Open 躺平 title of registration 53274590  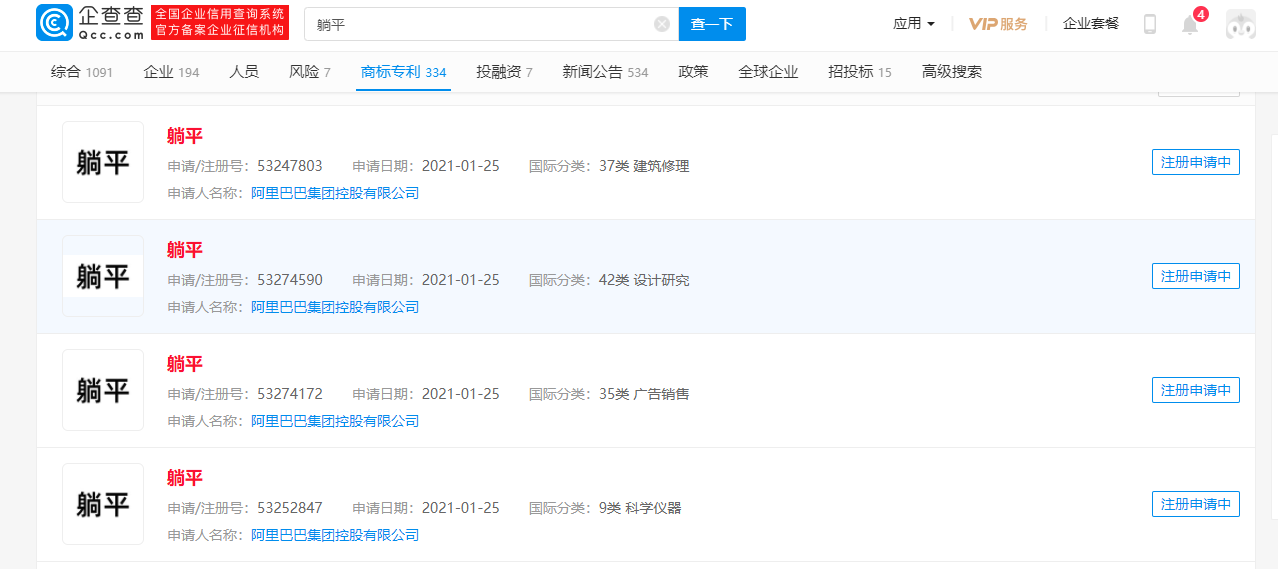tap(185, 250)
